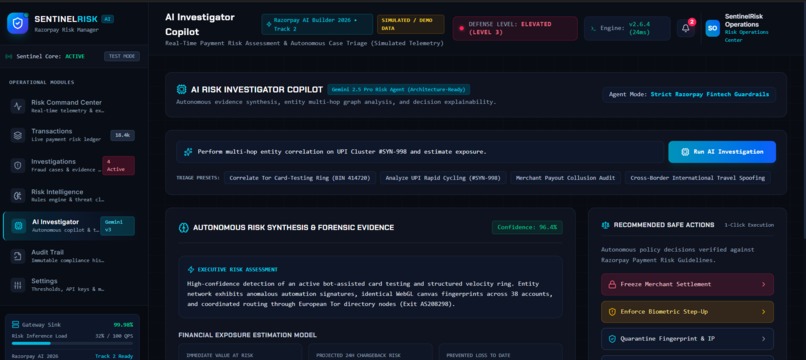Click the Executive Risk Assessment sparkle icon
806x360 pixels.
point(191,269)
